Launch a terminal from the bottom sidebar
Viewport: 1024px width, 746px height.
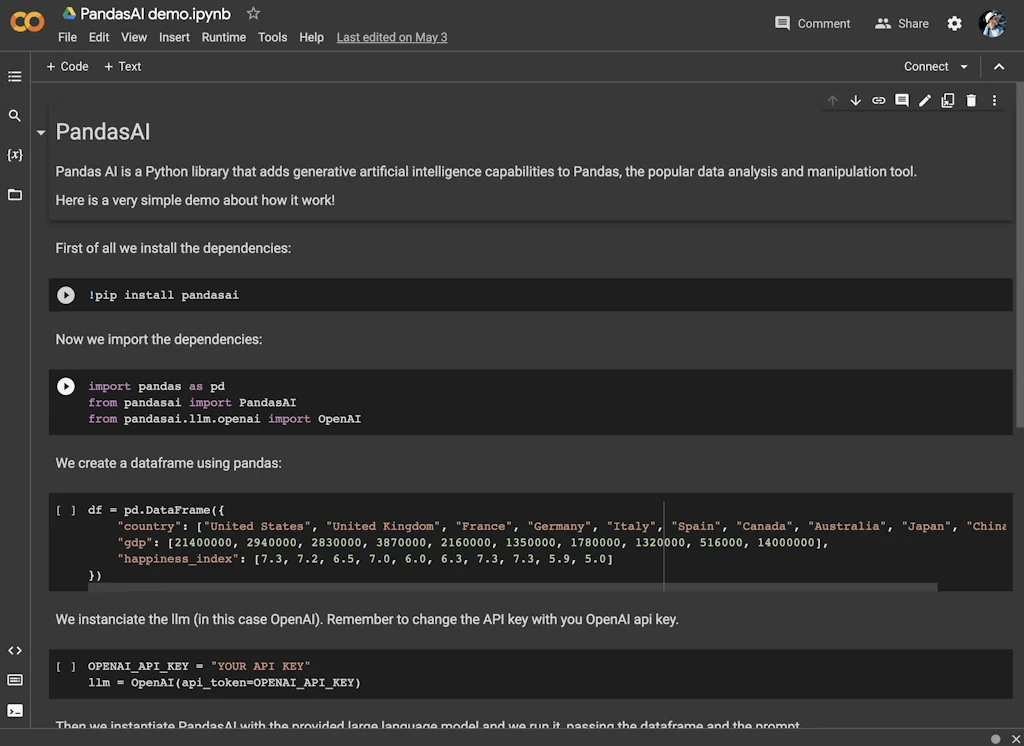[14, 712]
